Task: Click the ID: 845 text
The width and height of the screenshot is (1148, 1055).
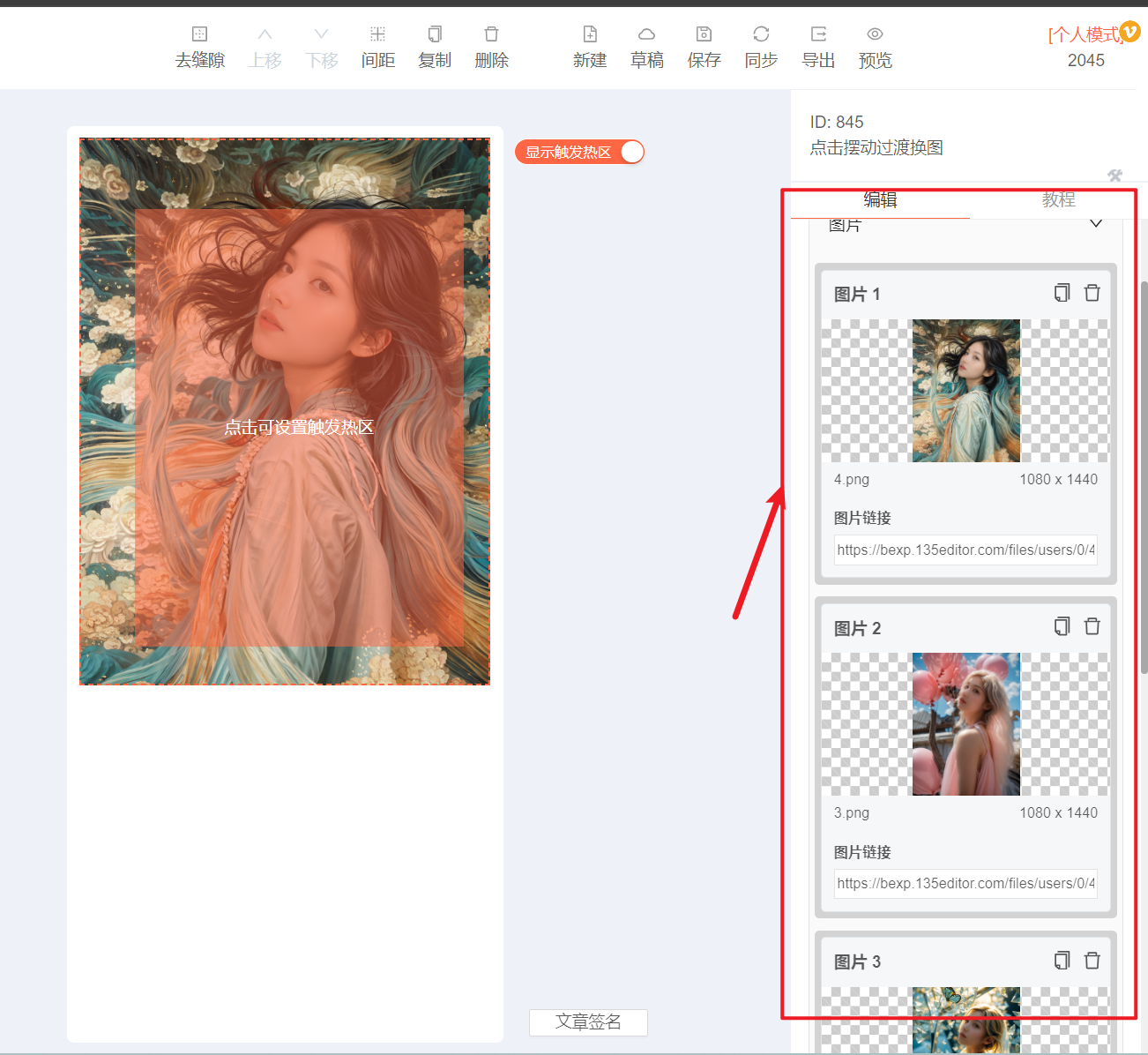Action: (x=837, y=122)
